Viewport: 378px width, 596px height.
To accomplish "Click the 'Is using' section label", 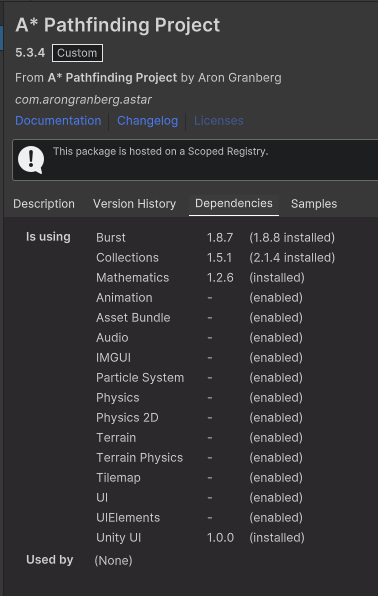I will [x=48, y=237].
